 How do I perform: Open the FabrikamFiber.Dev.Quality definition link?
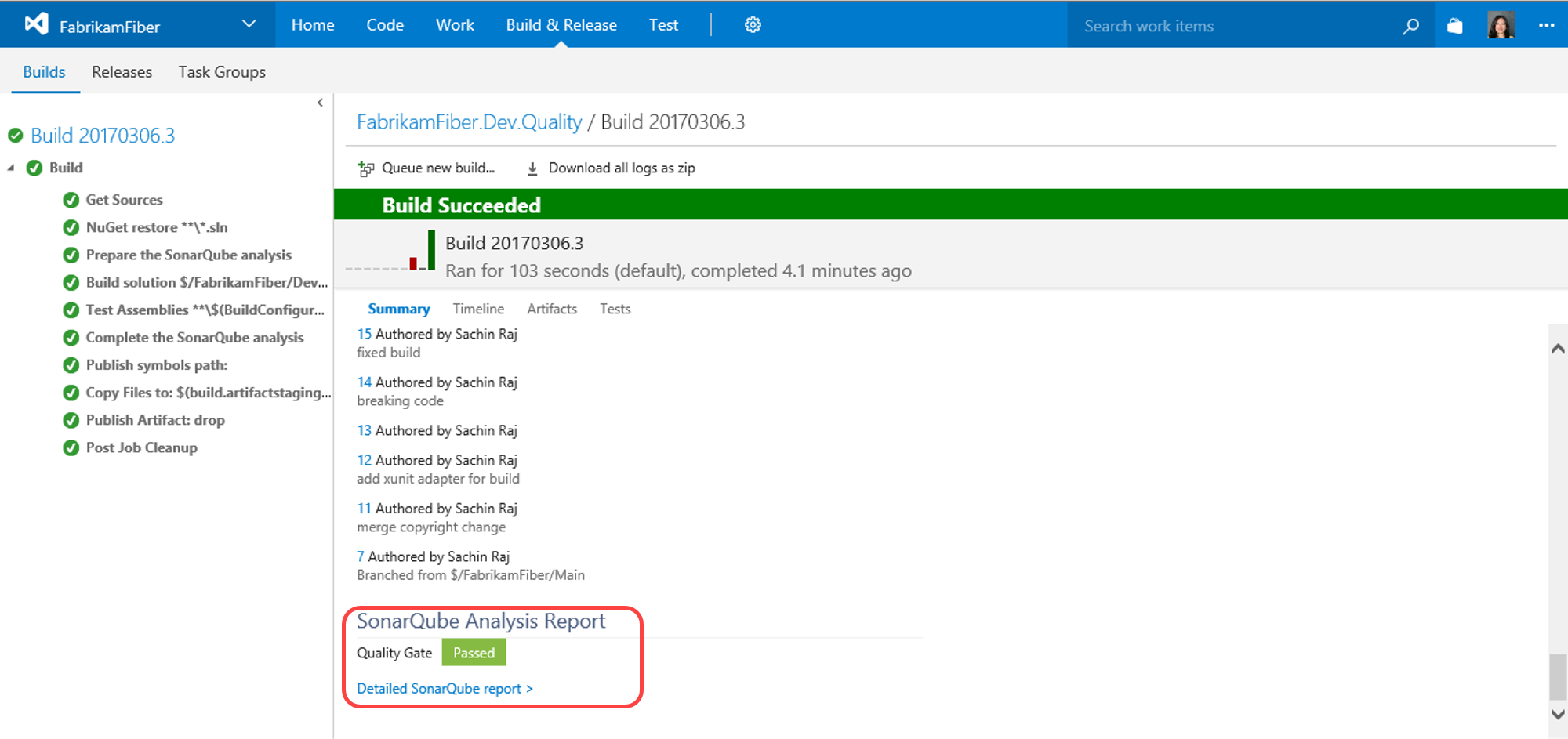469,122
